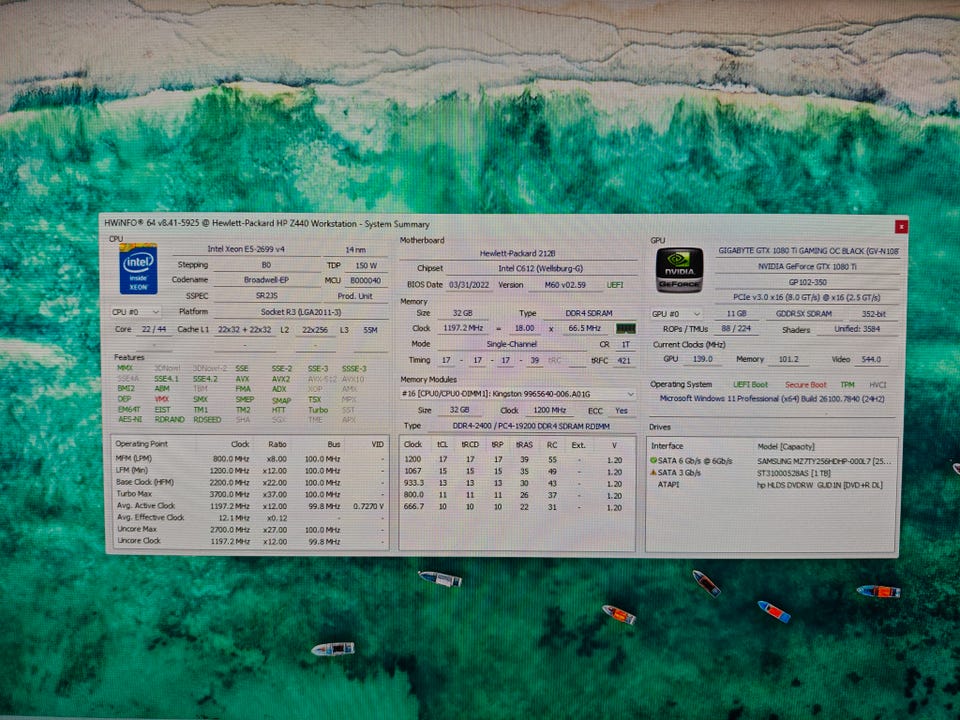Click the GP102-350 GPU chip field
960x720 pixels.
coord(808,282)
